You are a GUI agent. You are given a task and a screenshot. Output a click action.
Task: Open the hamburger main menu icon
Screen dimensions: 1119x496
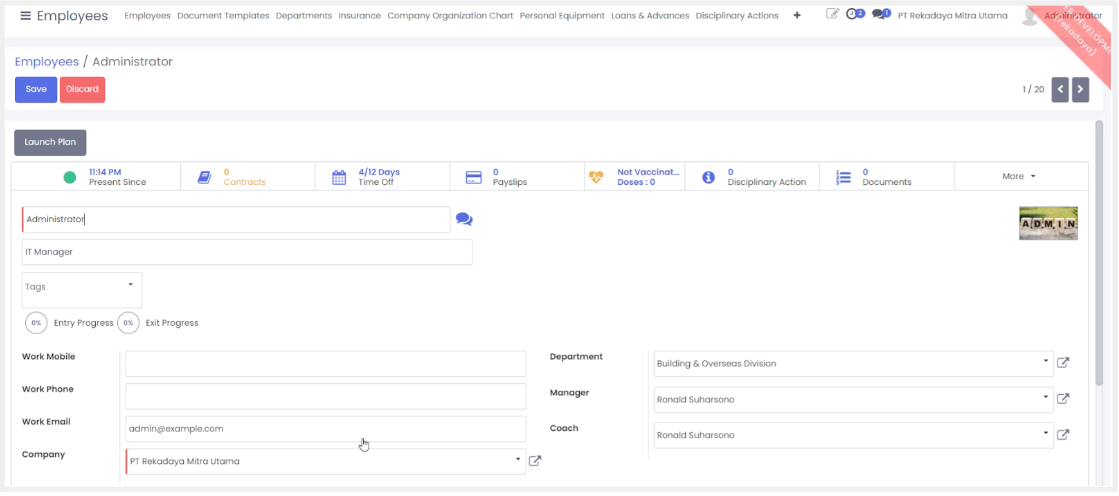coord(25,16)
